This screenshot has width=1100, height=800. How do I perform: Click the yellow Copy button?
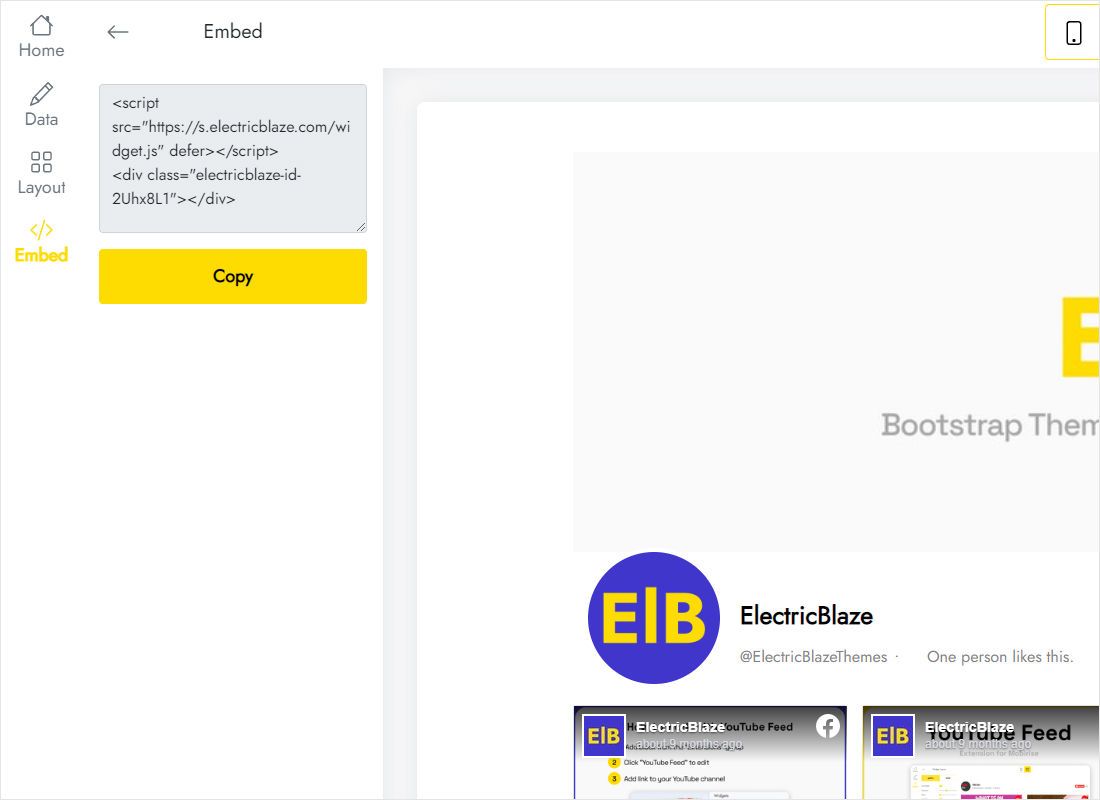233,276
